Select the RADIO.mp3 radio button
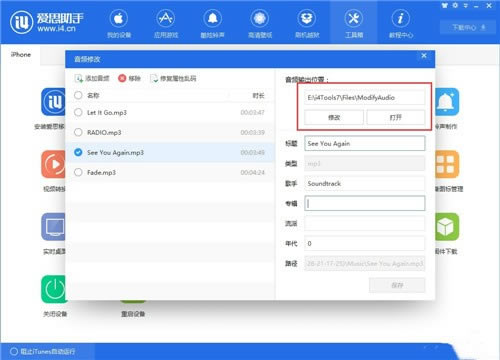 78,132
